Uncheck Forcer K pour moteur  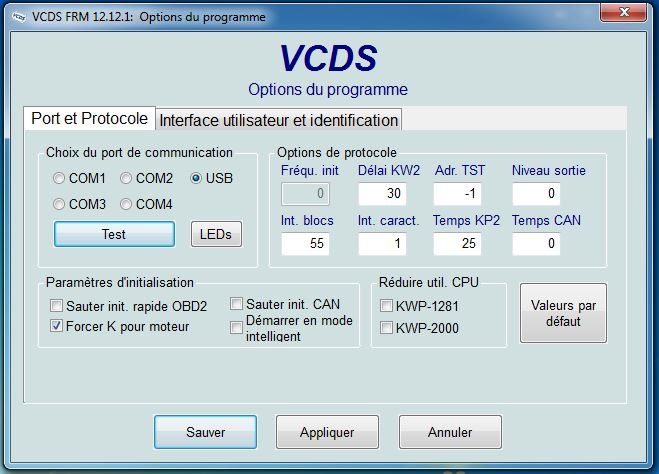tap(56, 326)
